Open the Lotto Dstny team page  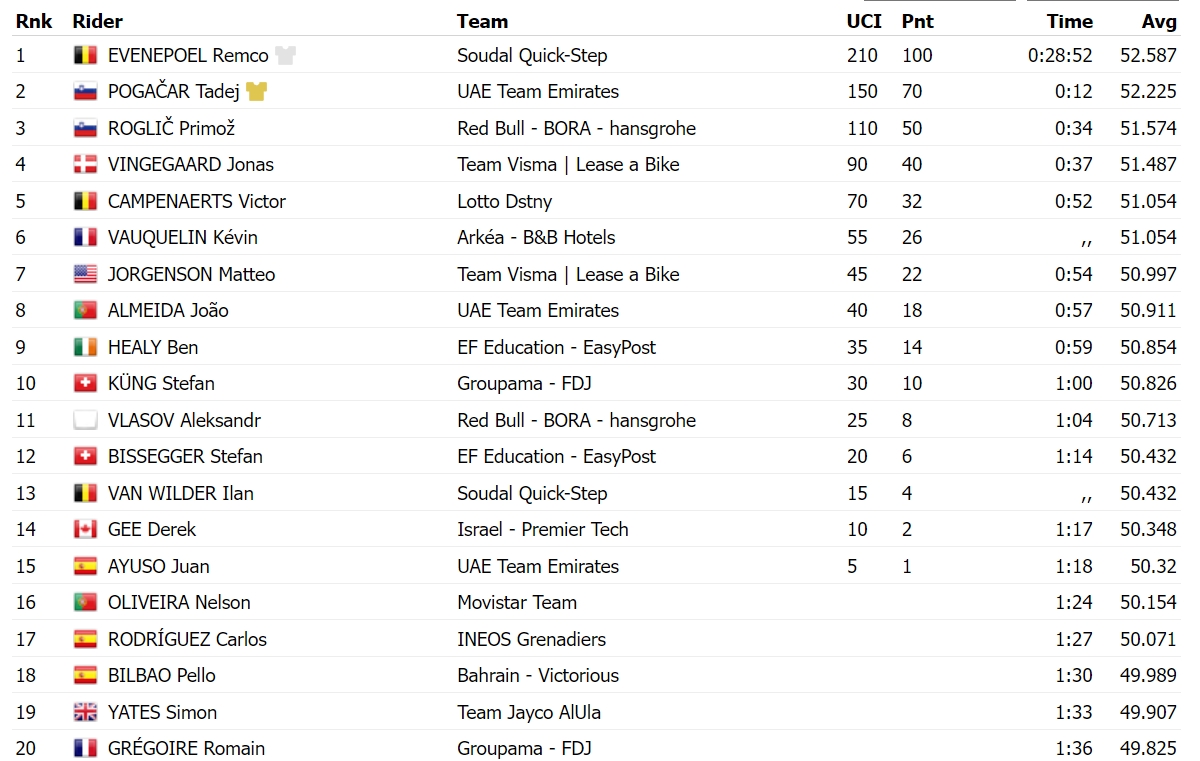click(504, 201)
